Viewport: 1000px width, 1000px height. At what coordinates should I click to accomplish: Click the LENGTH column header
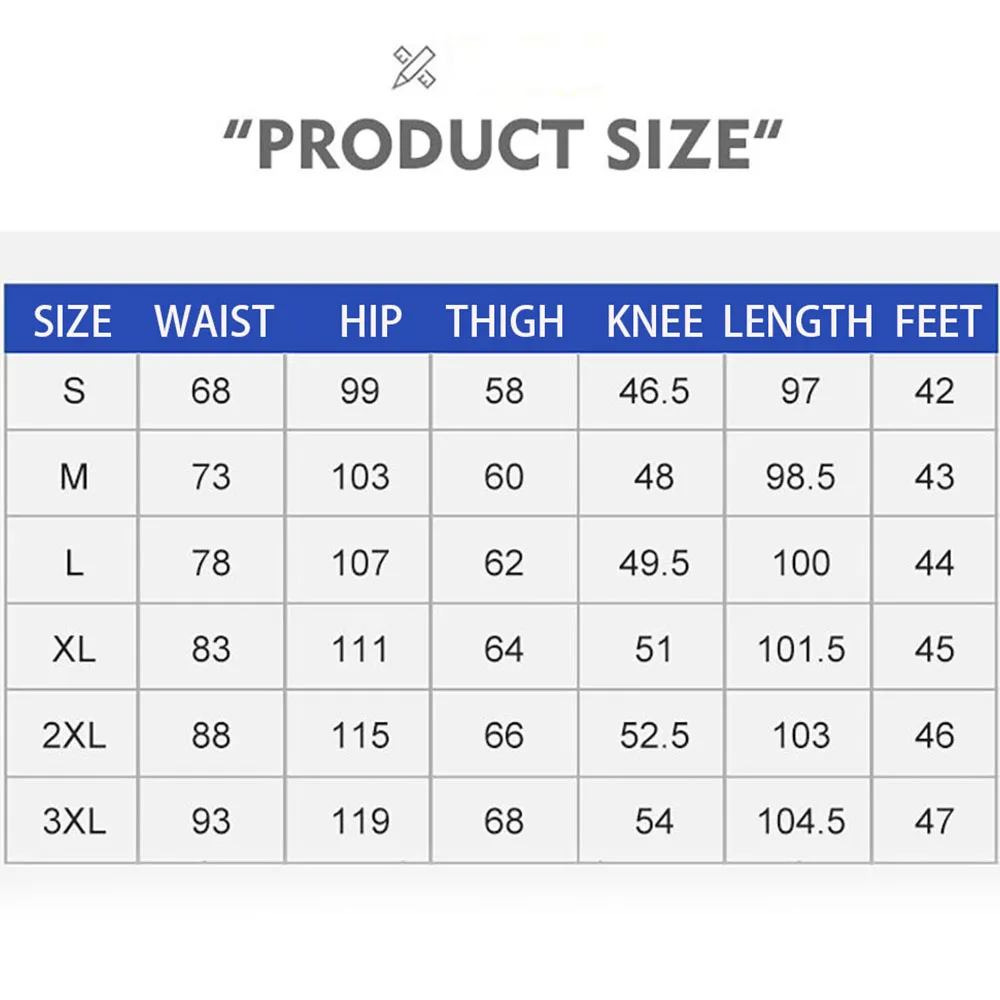tap(798, 322)
